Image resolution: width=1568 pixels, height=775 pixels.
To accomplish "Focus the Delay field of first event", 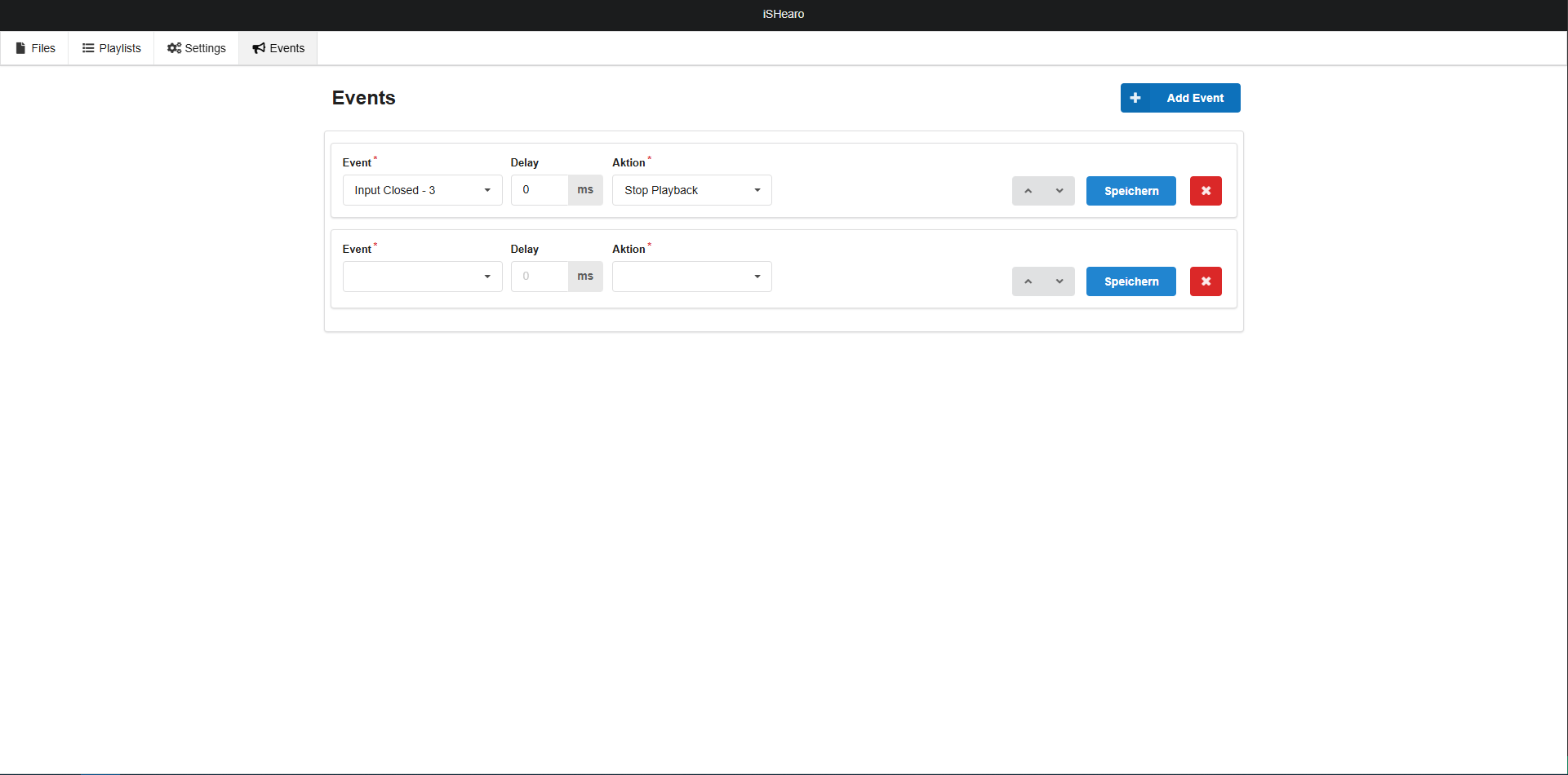I will click(540, 190).
